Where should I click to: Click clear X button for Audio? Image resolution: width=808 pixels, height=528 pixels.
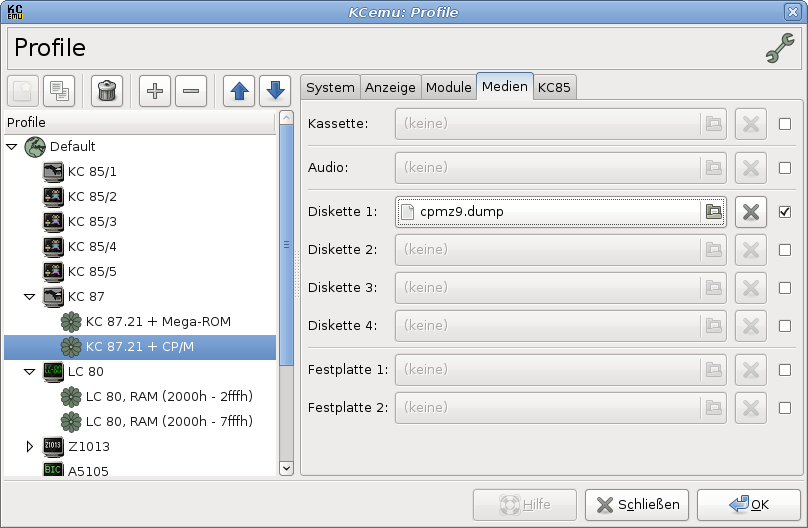pos(751,167)
